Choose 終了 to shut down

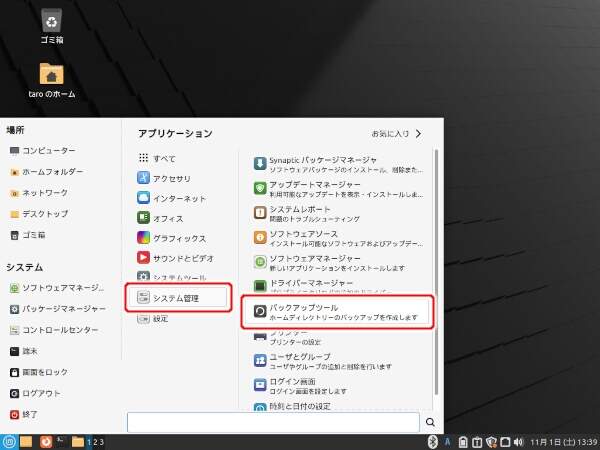(24, 414)
